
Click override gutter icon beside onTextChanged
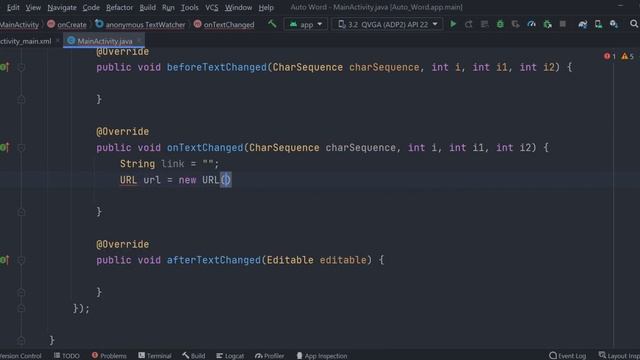click(5, 147)
